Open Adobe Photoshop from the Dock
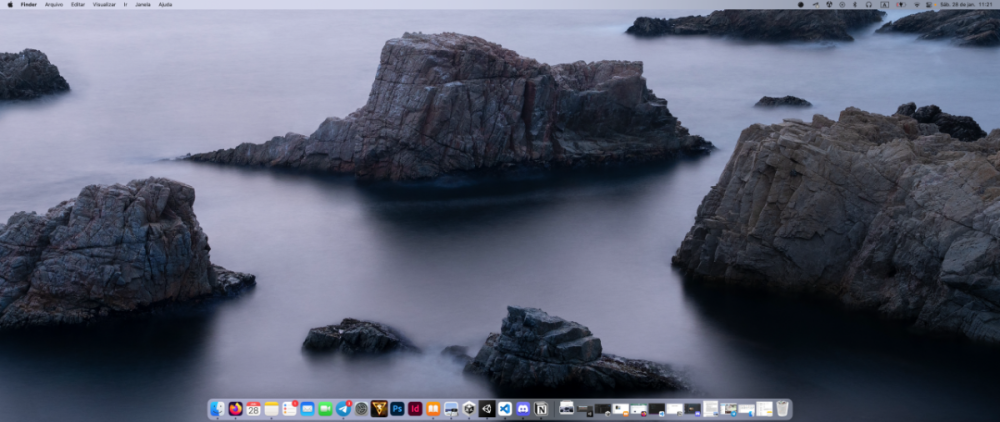 tap(397, 409)
